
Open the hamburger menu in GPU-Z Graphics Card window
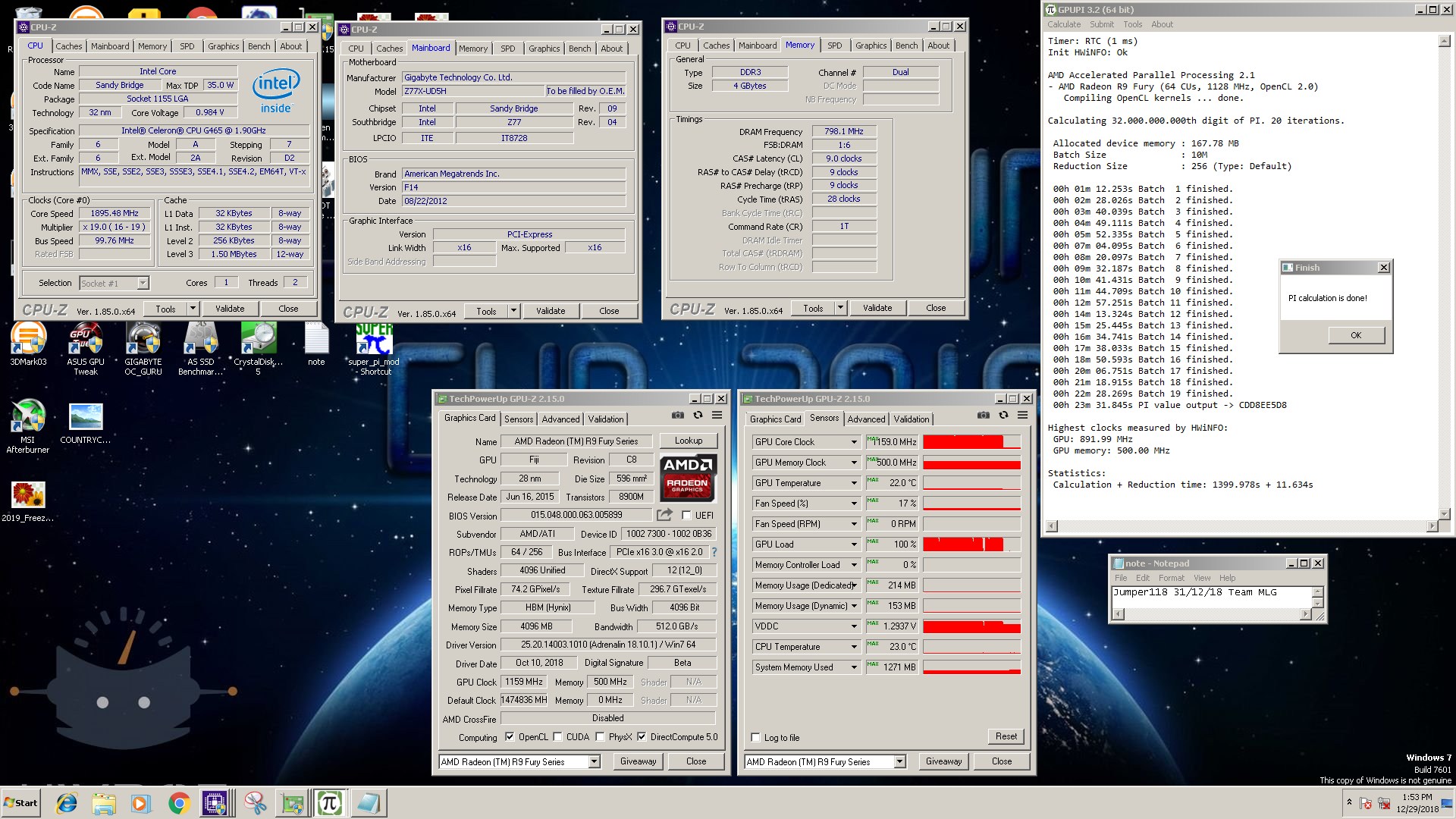point(717,416)
